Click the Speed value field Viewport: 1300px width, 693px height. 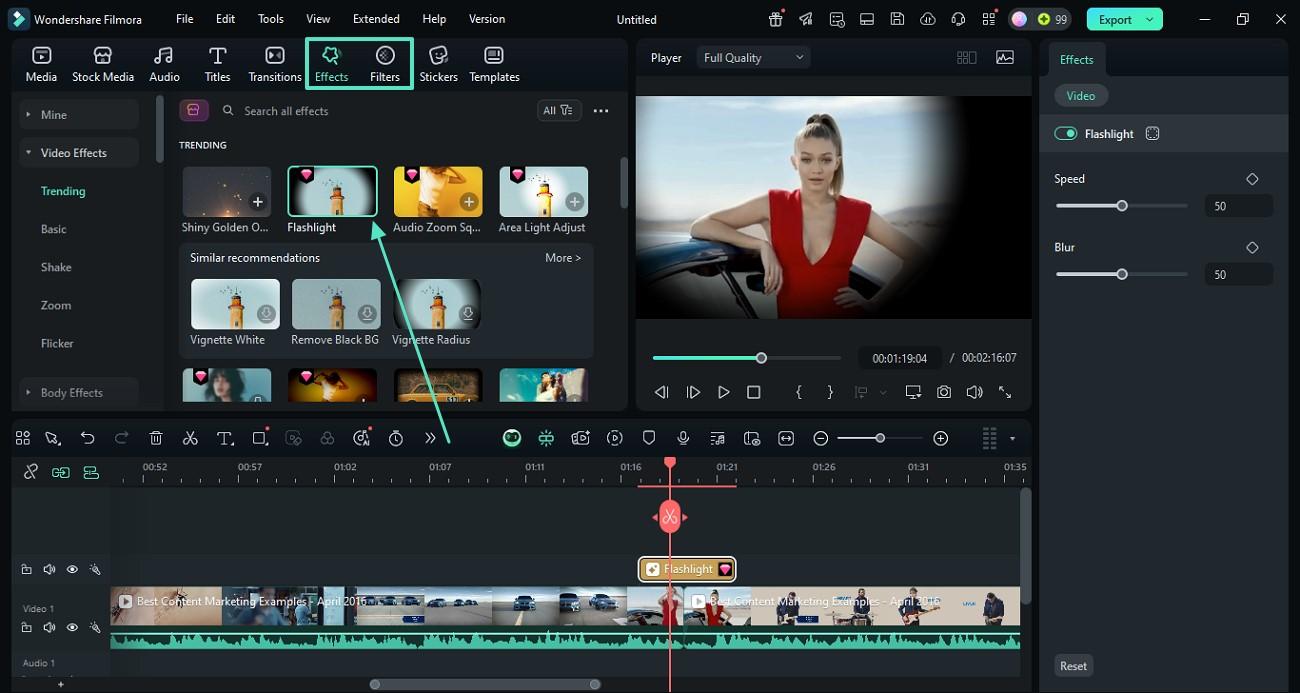point(1238,206)
